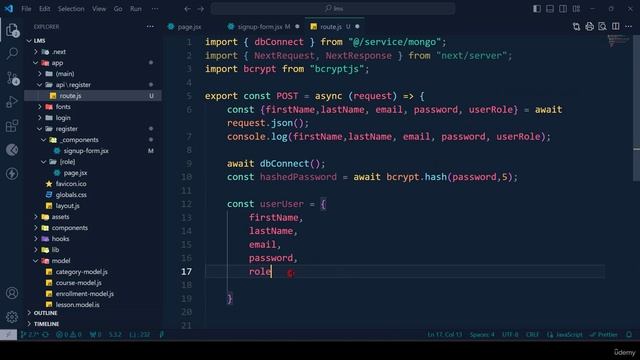Open Accounts icon in activity bar
This screenshot has width=640, height=360.
[12, 293]
